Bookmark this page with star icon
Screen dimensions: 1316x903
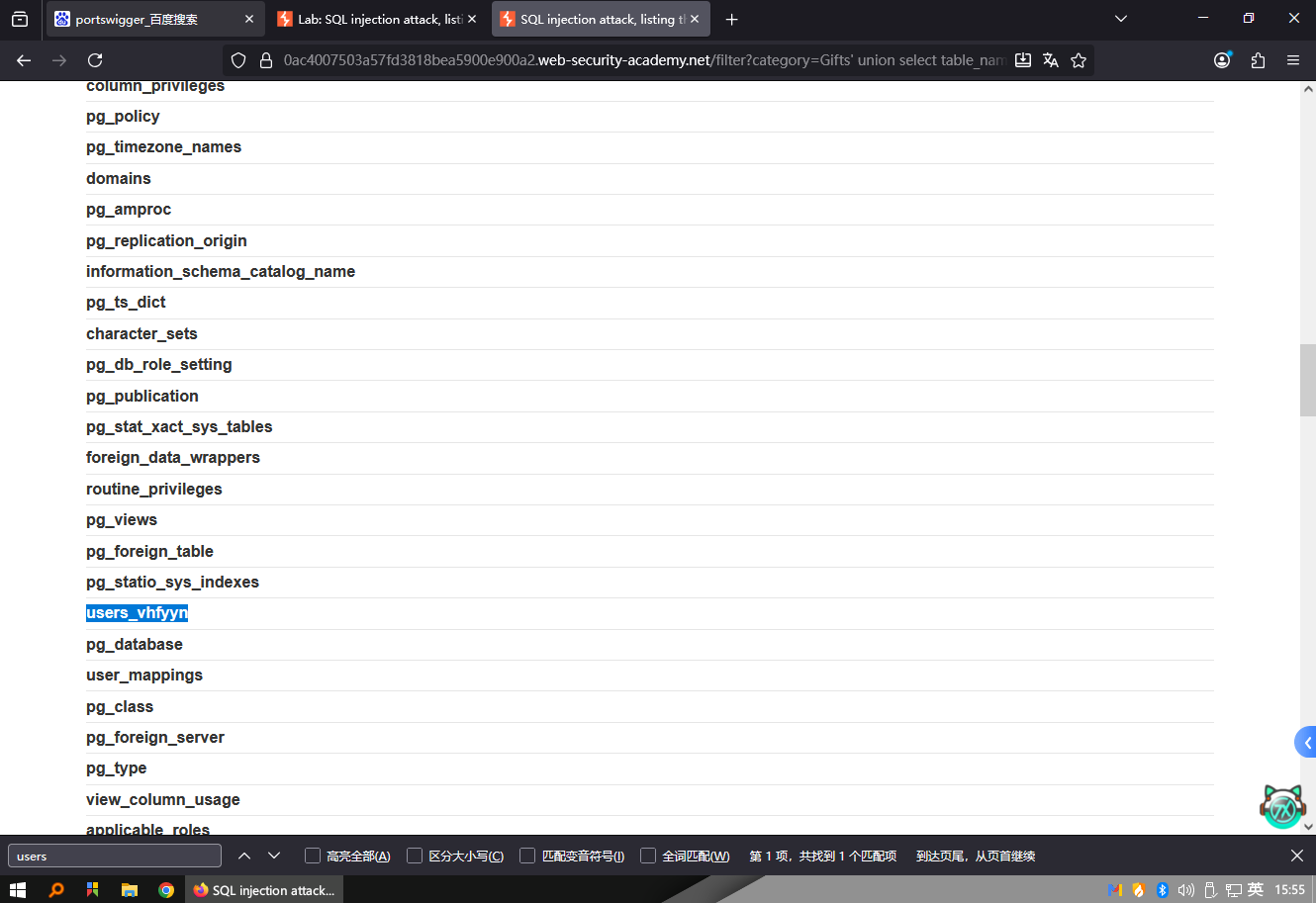pos(1079,60)
